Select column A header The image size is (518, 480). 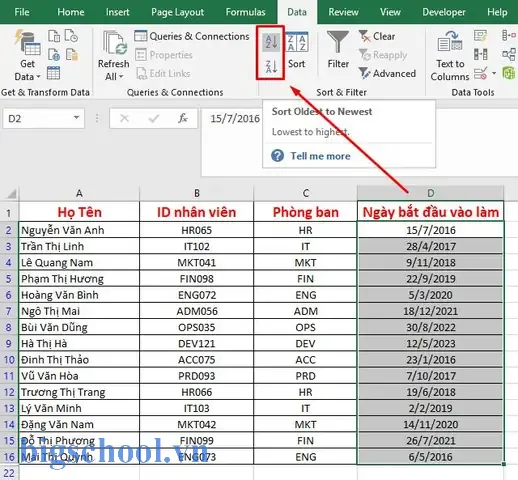[x=79, y=193]
